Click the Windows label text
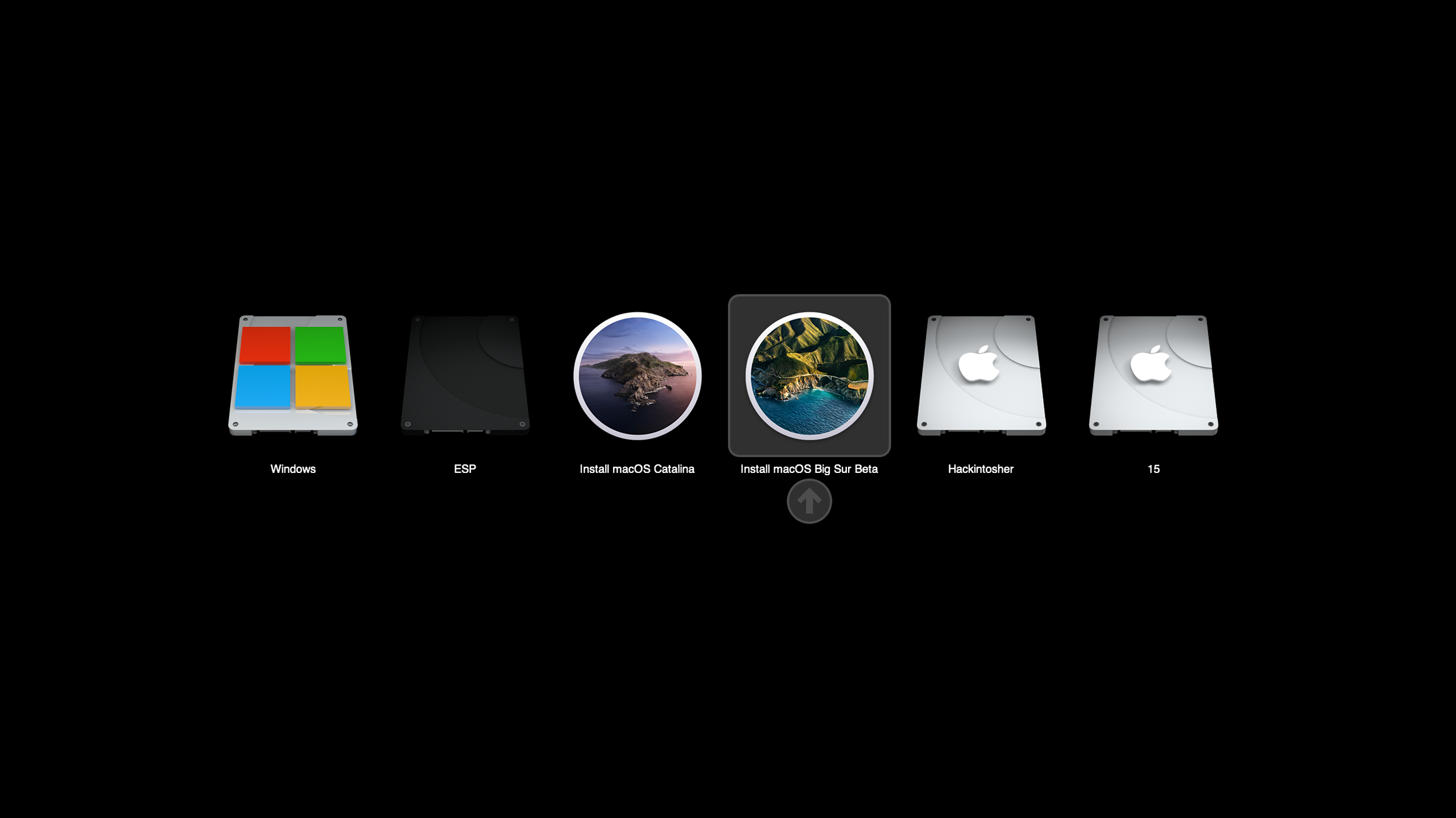 (x=292, y=469)
